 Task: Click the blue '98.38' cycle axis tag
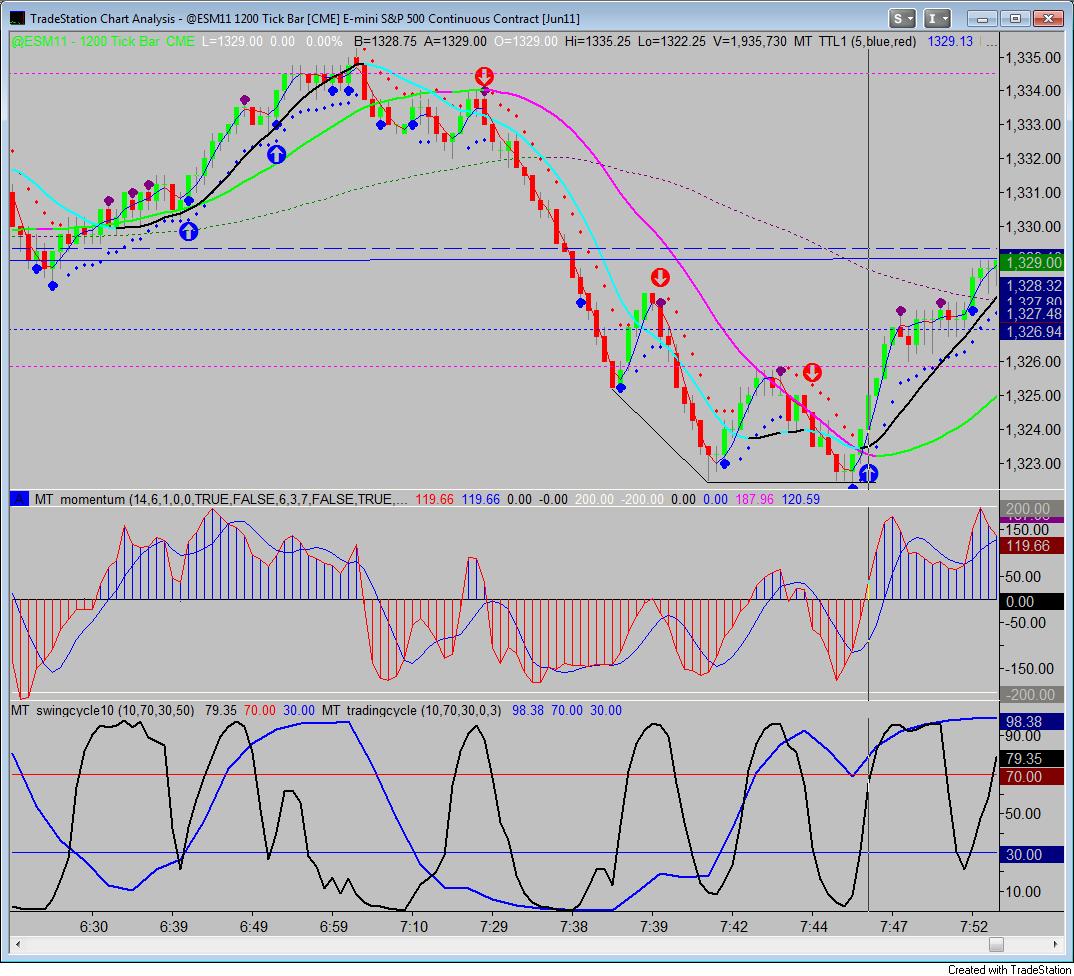[x=1032, y=721]
